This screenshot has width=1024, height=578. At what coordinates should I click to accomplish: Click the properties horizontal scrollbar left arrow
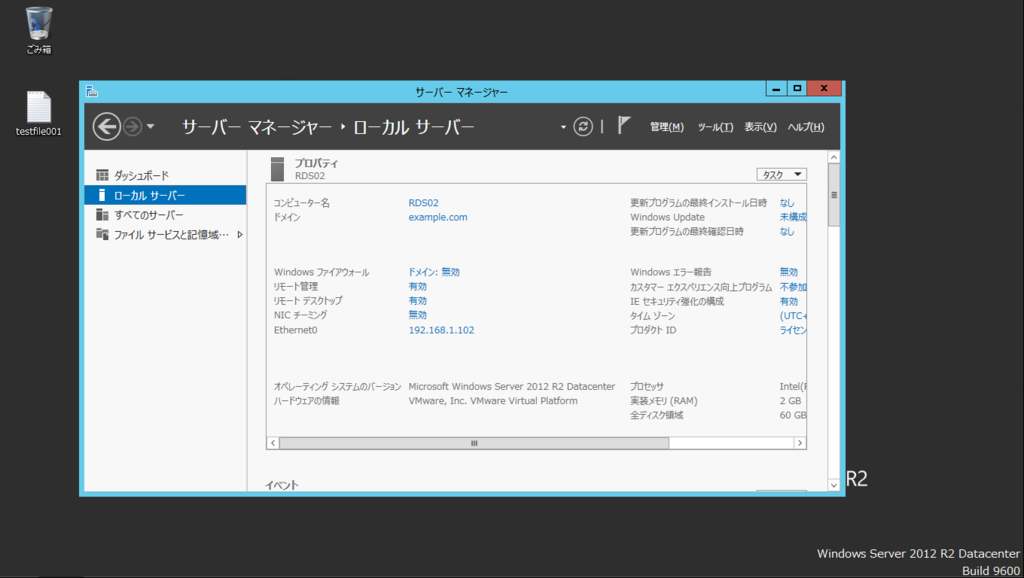tap(273, 443)
